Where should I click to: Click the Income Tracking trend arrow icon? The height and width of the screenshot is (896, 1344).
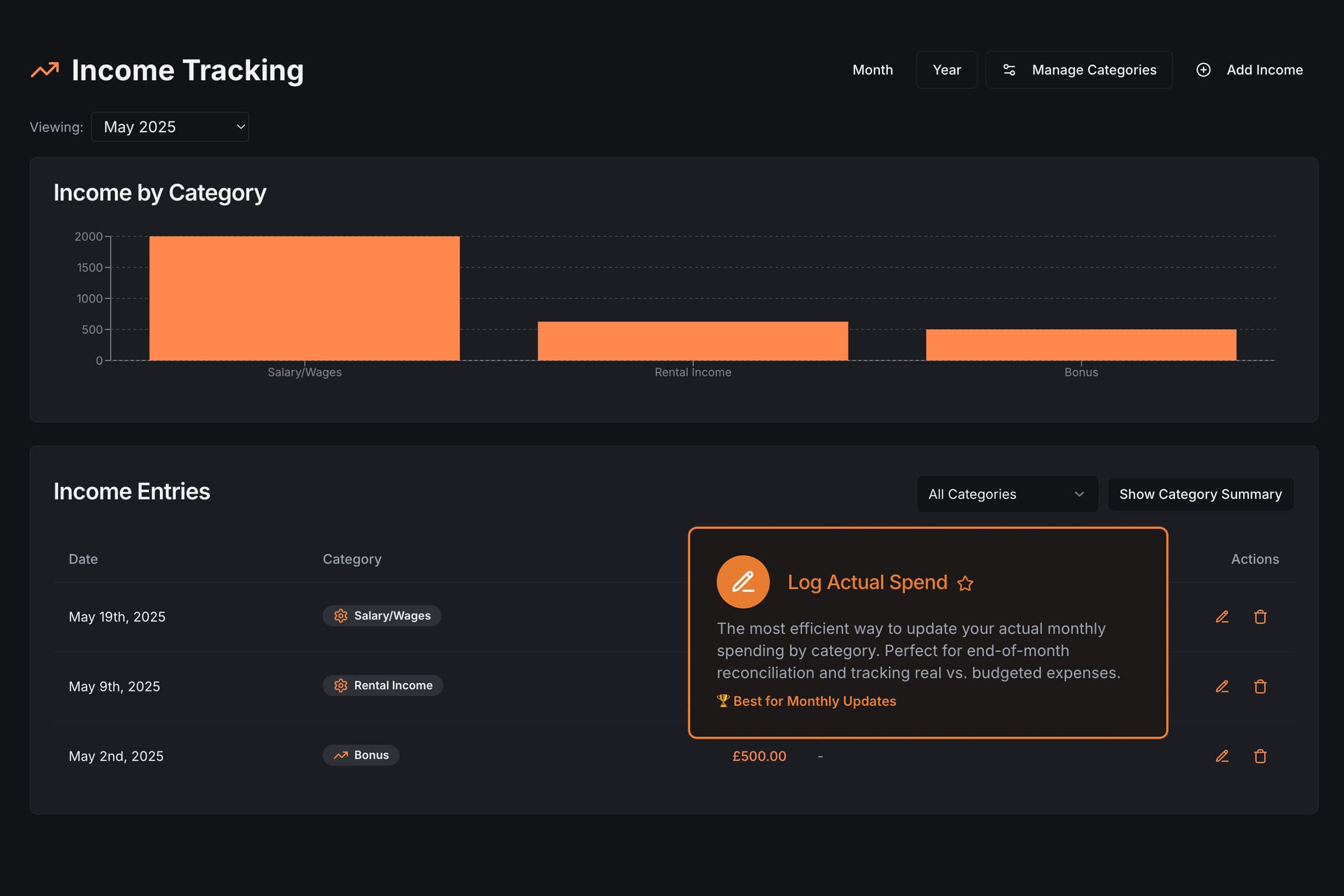click(x=45, y=69)
